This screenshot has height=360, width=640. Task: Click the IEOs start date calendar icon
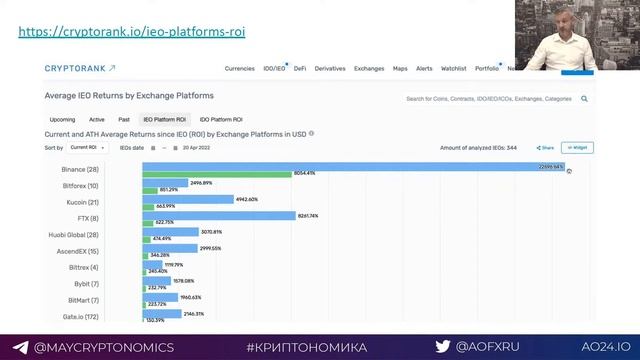153,148
